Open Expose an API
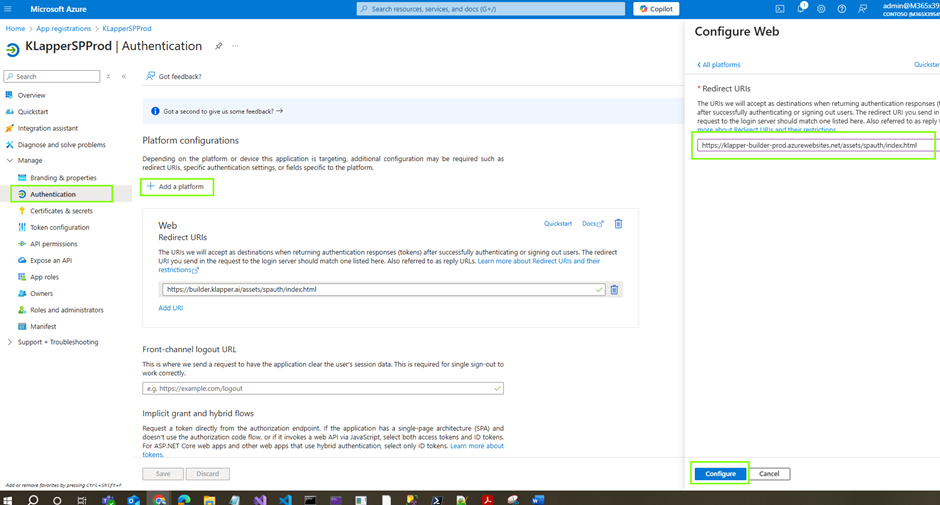The width and height of the screenshot is (940, 505). (51, 260)
